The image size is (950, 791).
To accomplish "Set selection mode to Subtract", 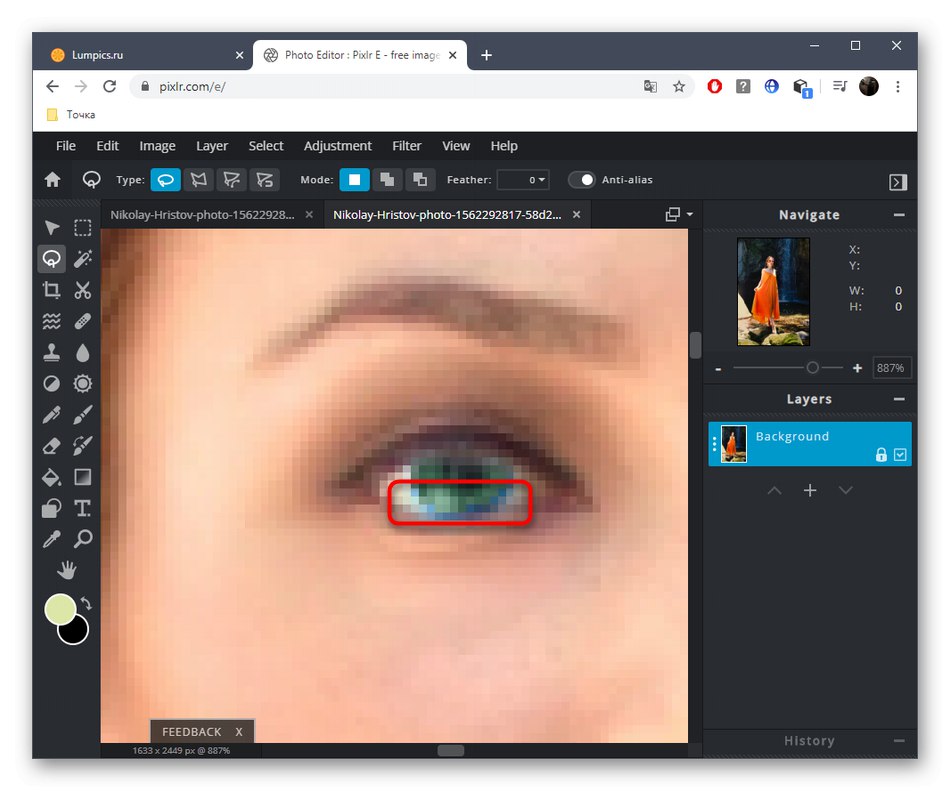I will (x=420, y=180).
